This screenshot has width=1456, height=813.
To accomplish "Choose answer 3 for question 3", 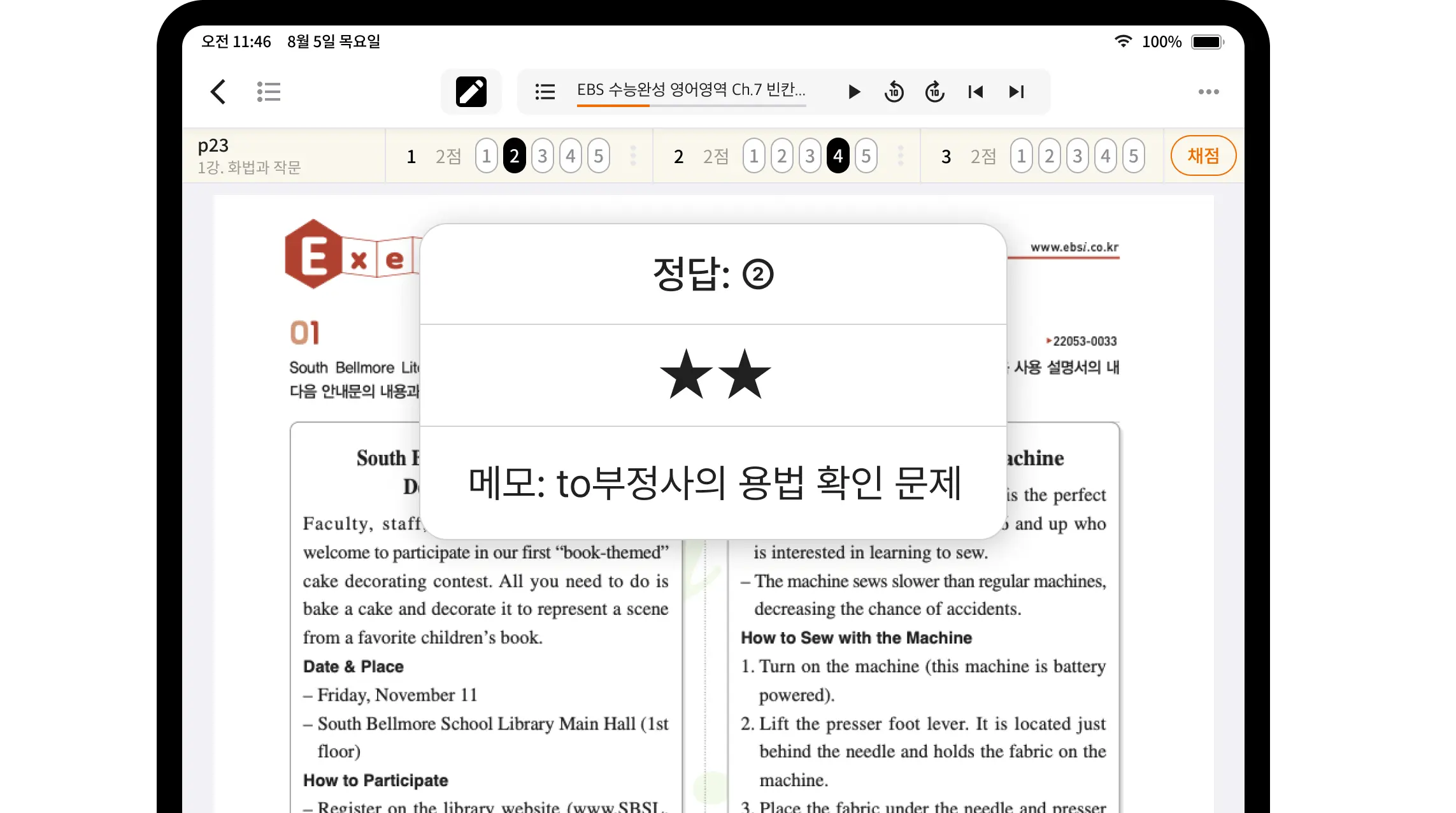I will 1078,156.
